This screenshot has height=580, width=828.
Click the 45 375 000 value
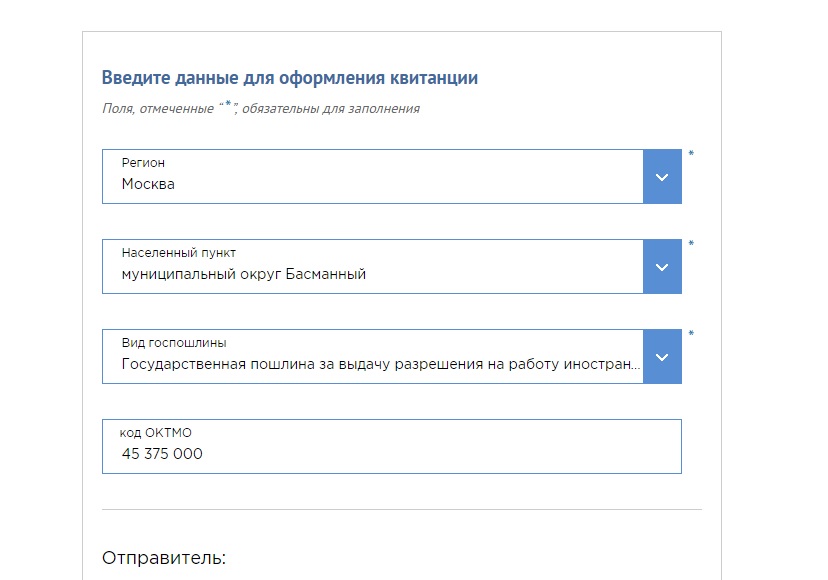click(x=162, y=454)
